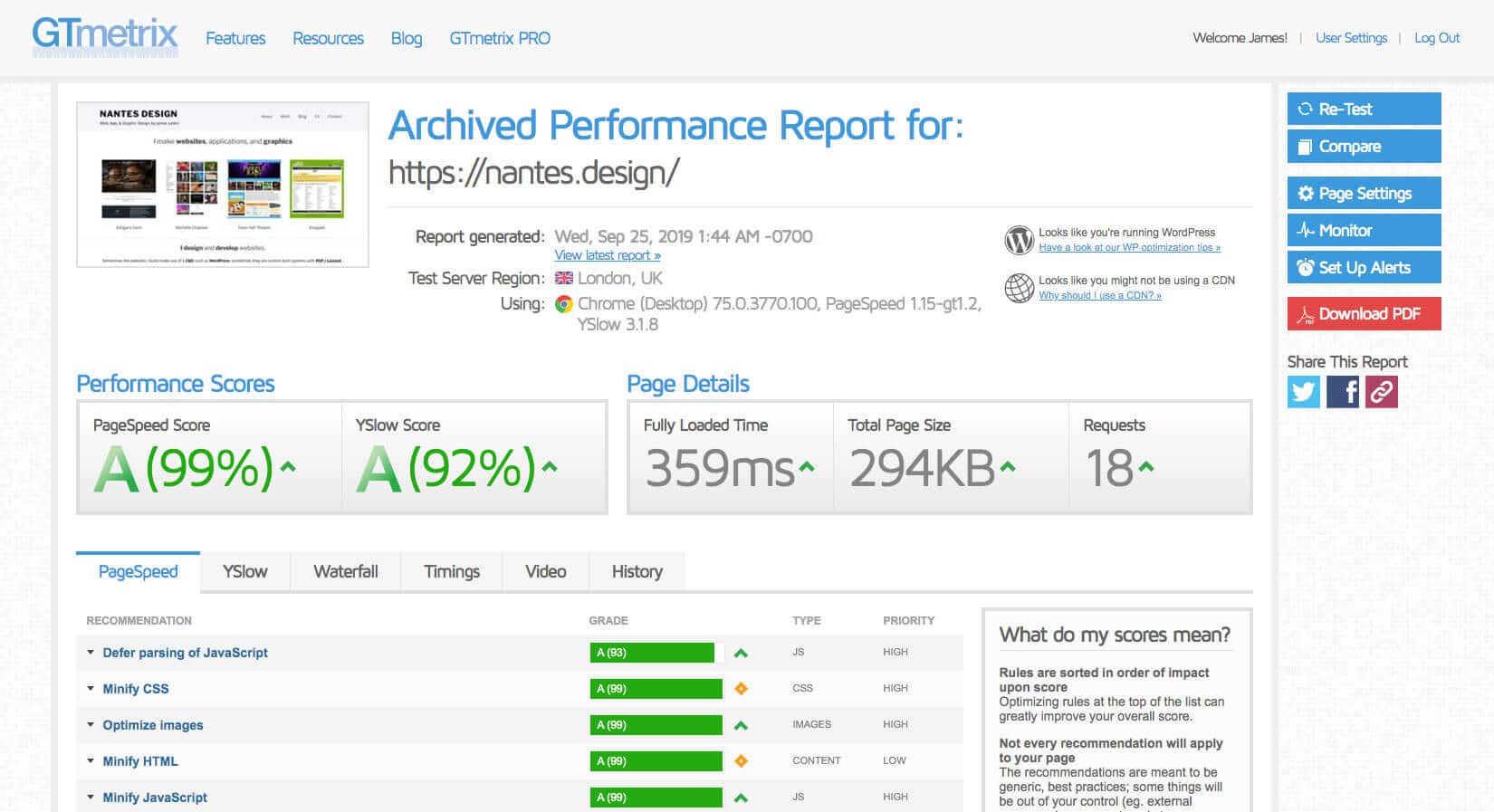Click the Minify CSS A (99) grade bar
1494x812 pixels.
(656, 689)
